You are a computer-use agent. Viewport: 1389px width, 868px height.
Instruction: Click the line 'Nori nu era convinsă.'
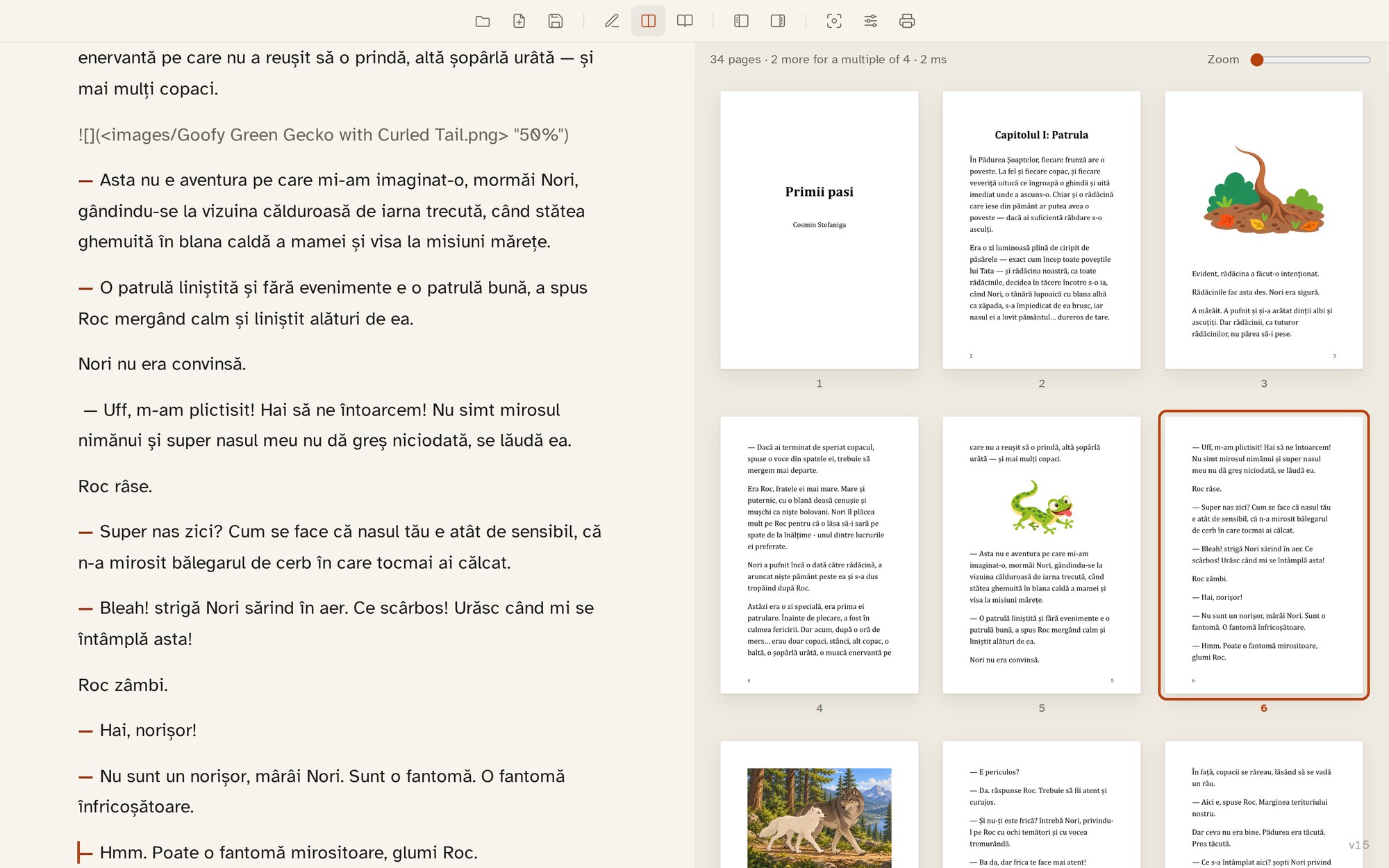(x=162, y=364)
